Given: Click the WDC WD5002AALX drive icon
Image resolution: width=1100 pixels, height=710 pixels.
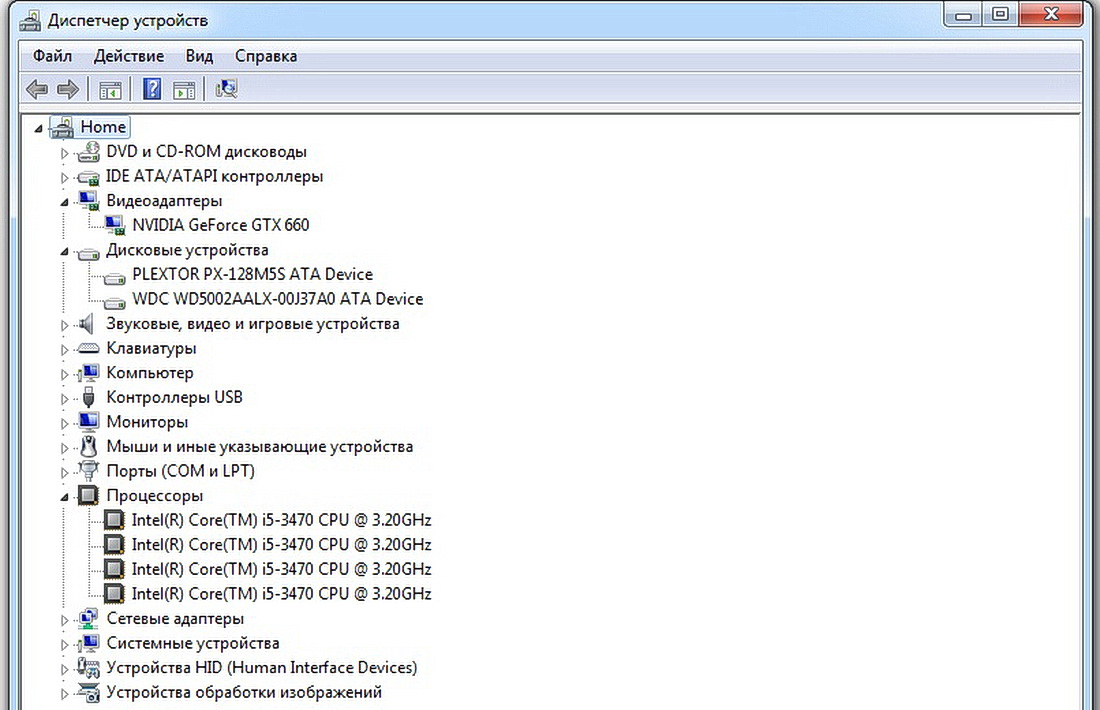Looking at the screenshot, I should [x=114, y=302].
